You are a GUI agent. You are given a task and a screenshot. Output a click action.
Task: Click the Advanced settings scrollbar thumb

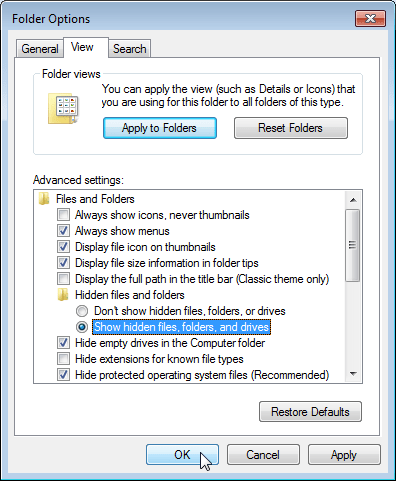click(353, 245)
